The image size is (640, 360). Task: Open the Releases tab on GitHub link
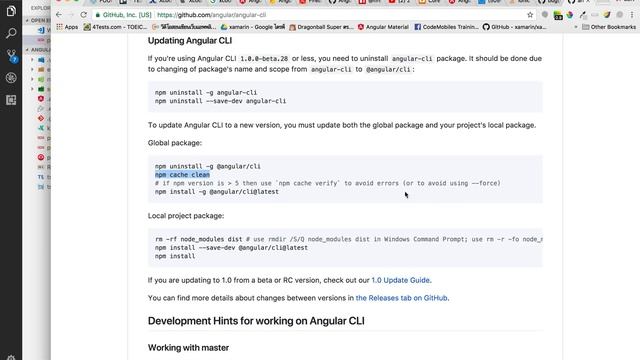tap(402, 298)
